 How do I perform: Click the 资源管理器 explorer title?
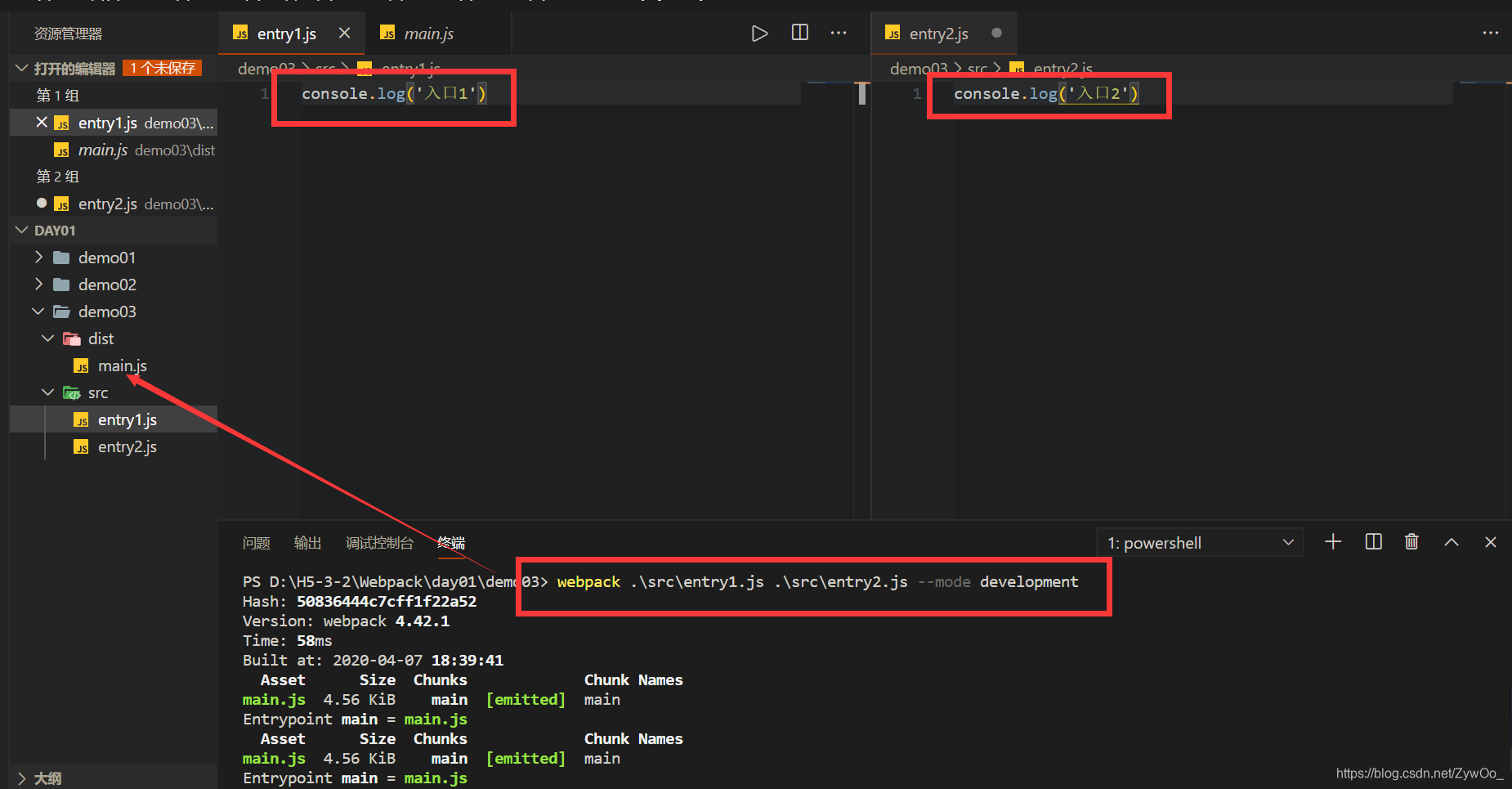coord(68,34)
